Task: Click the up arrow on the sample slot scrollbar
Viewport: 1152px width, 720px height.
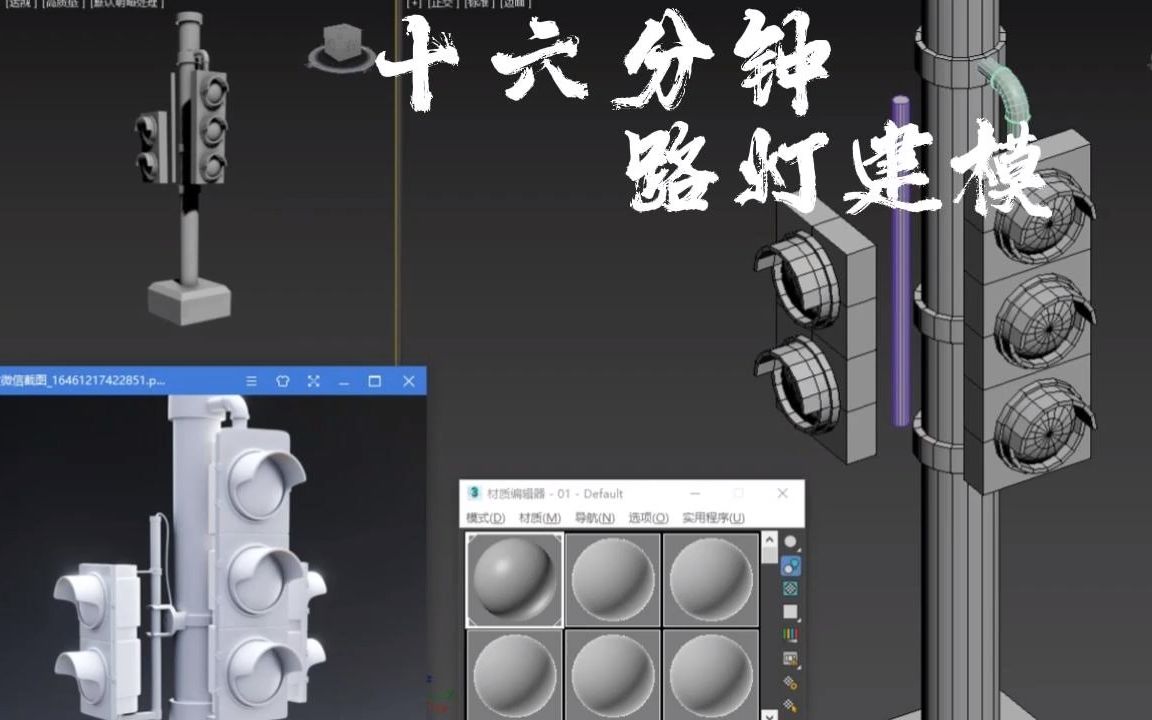Action: 768,542
